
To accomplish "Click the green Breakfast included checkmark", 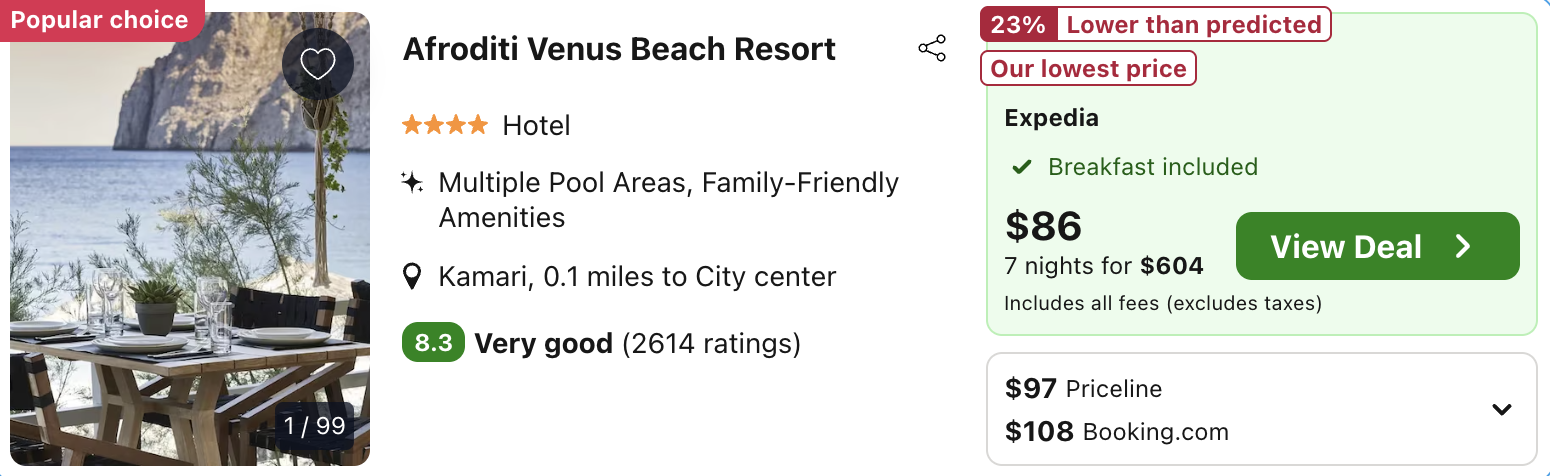I will click(1022, 167).
